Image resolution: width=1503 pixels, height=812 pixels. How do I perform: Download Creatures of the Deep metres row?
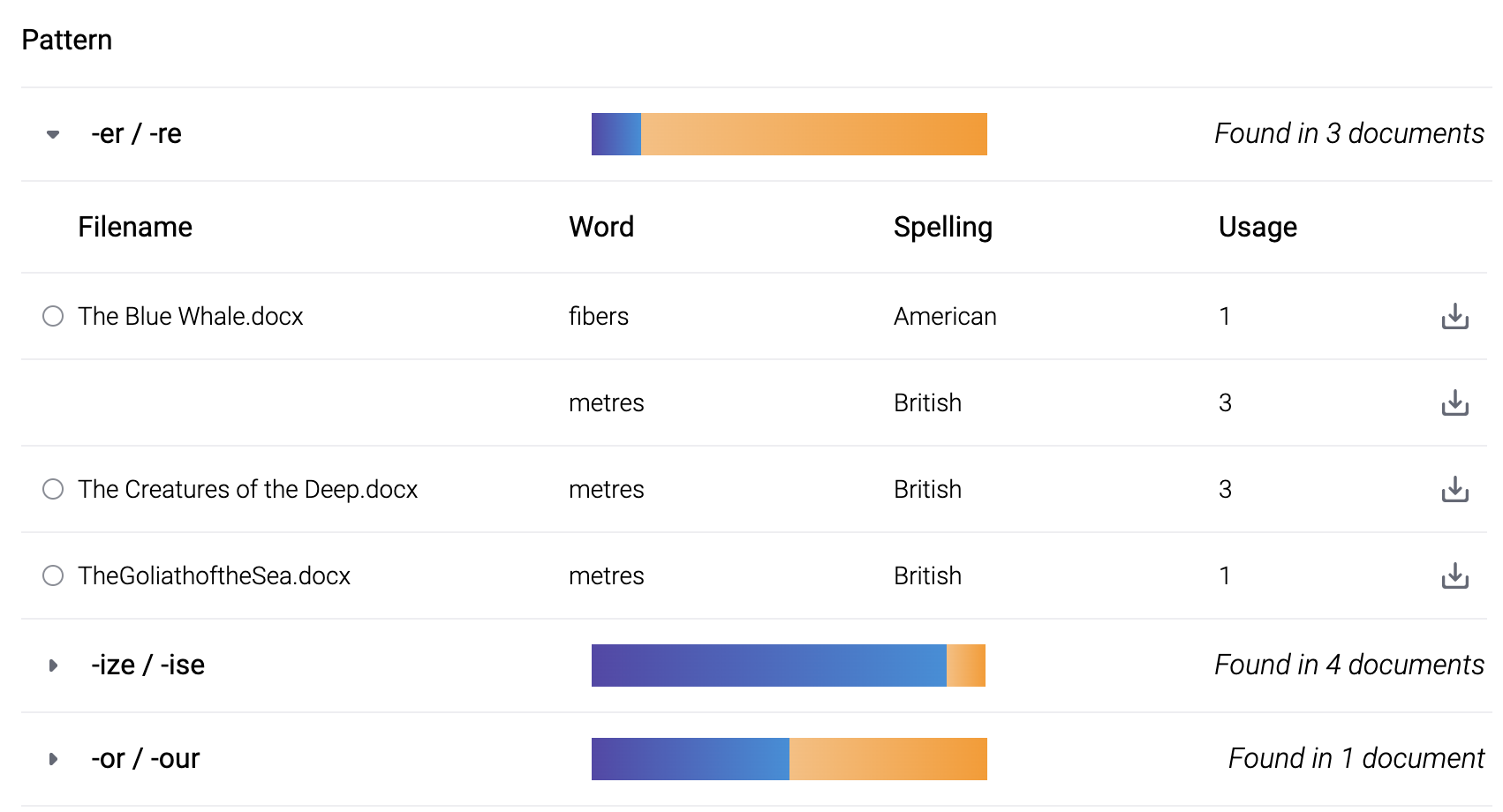(1454, 489)
